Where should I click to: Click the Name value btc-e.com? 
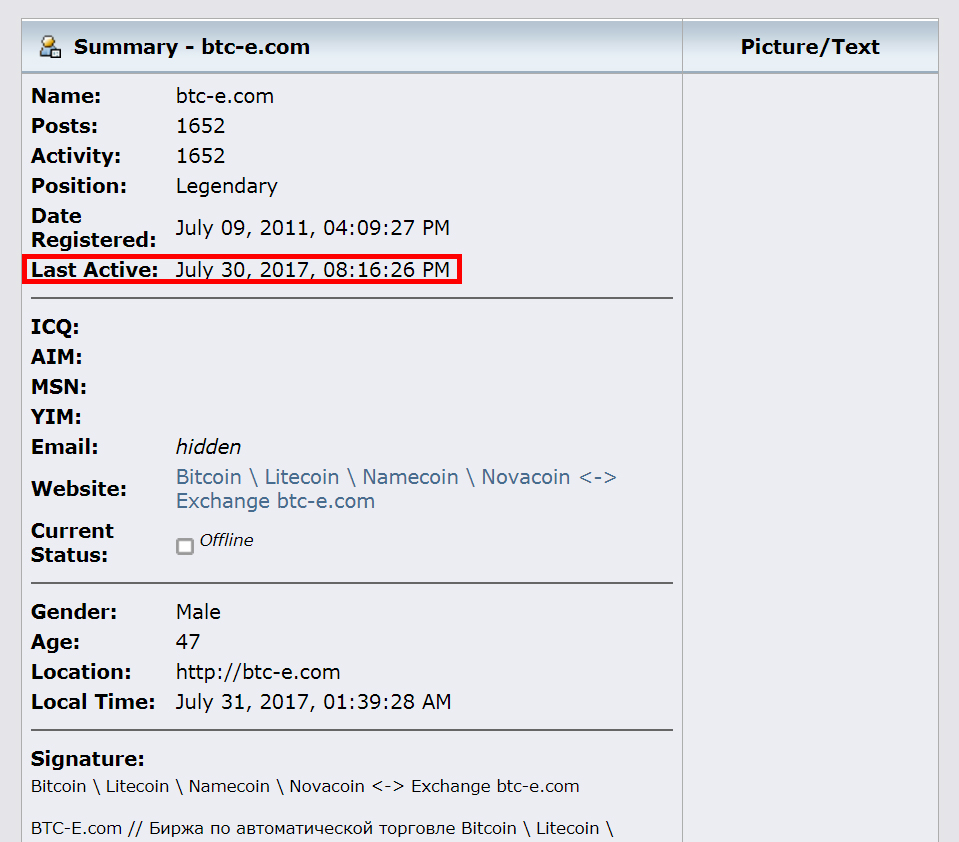[224, 96]
